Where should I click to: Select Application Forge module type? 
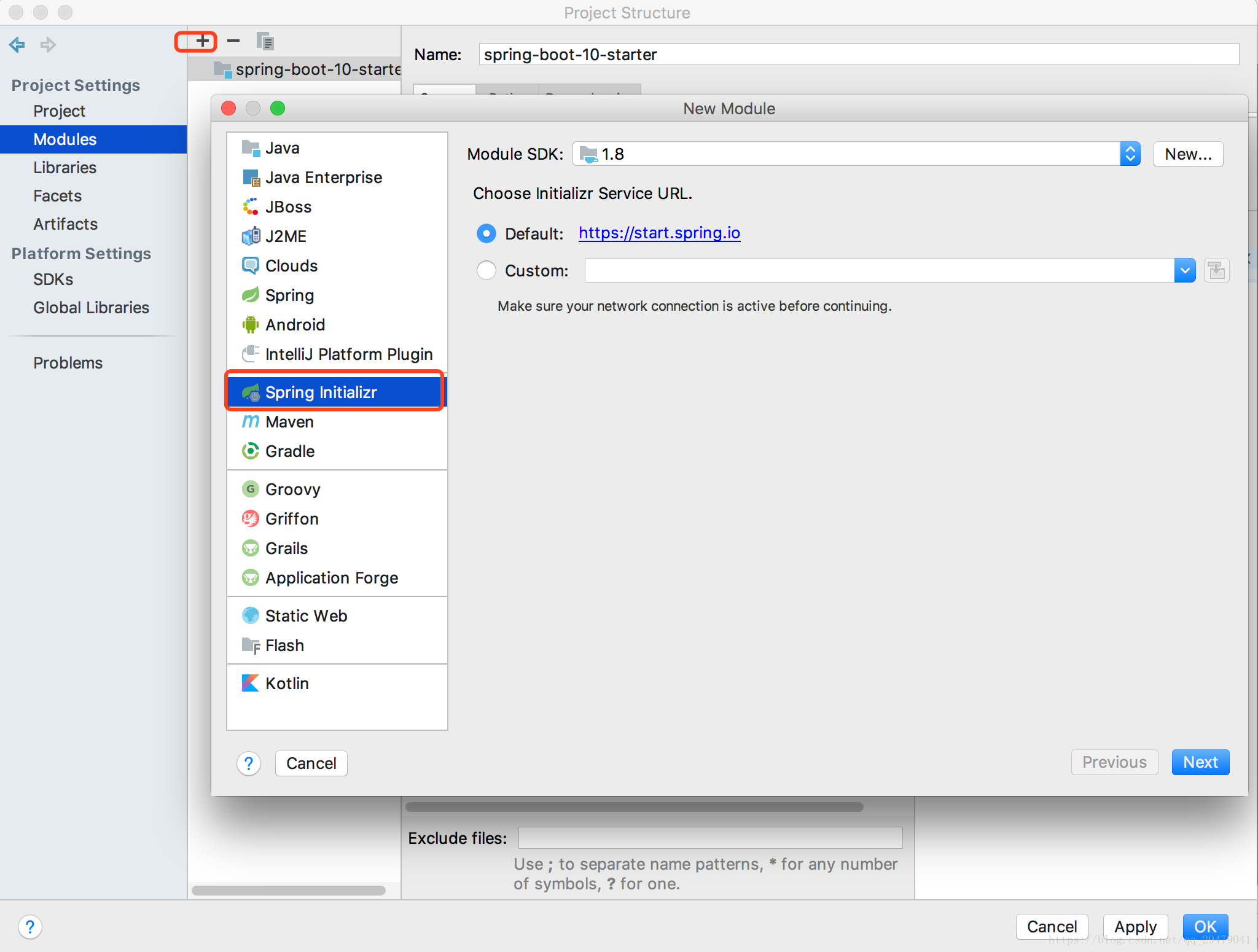click(x=337, y=578)
